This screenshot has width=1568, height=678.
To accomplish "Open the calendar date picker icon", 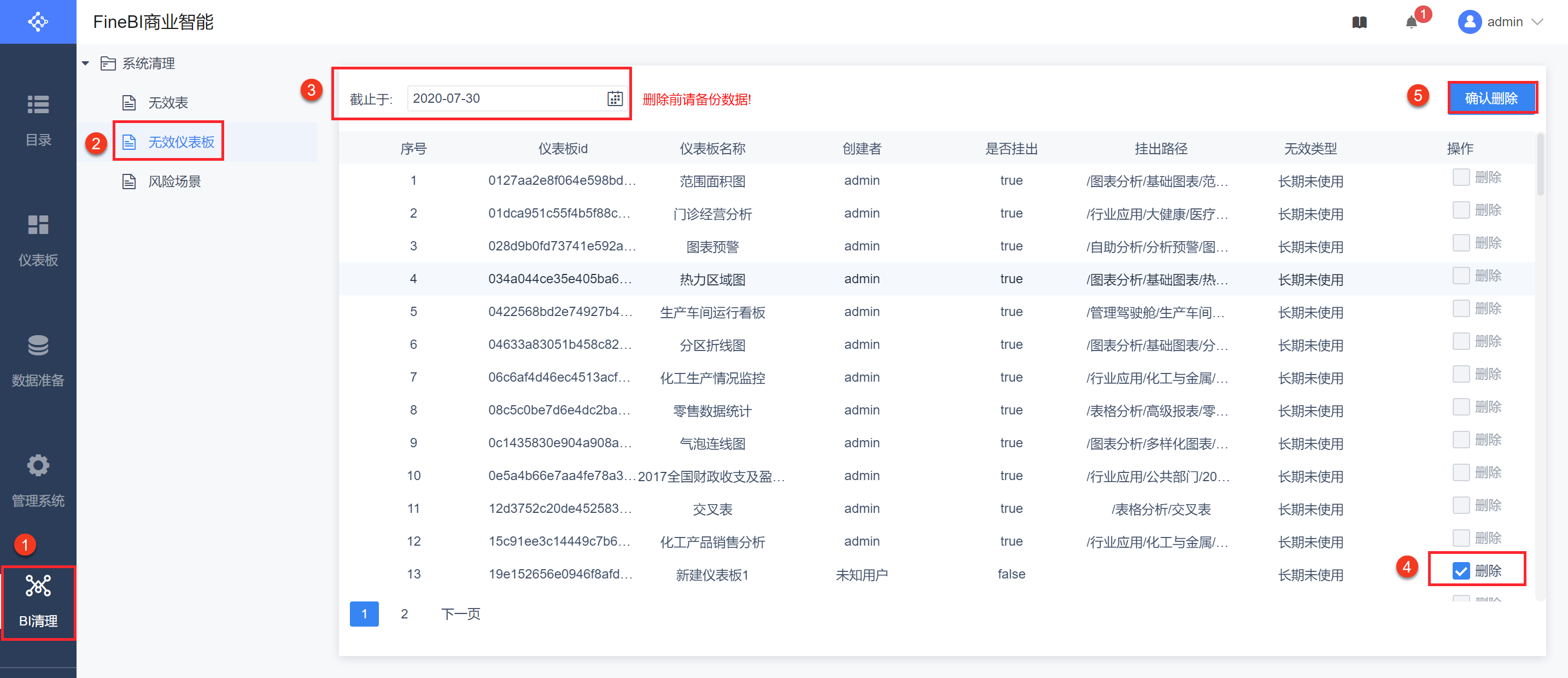I will (x=615, y=98).
